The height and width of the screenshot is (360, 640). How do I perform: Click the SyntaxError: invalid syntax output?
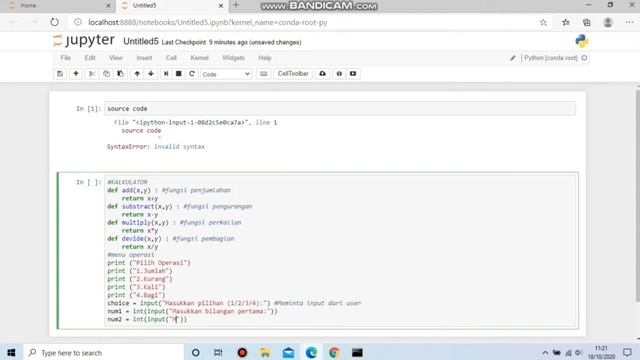[156, 147]
